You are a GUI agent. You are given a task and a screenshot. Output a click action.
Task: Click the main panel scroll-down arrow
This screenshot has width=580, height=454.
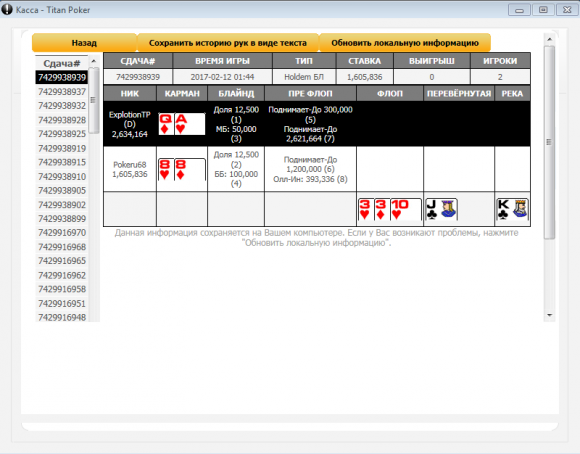point(549,315)
